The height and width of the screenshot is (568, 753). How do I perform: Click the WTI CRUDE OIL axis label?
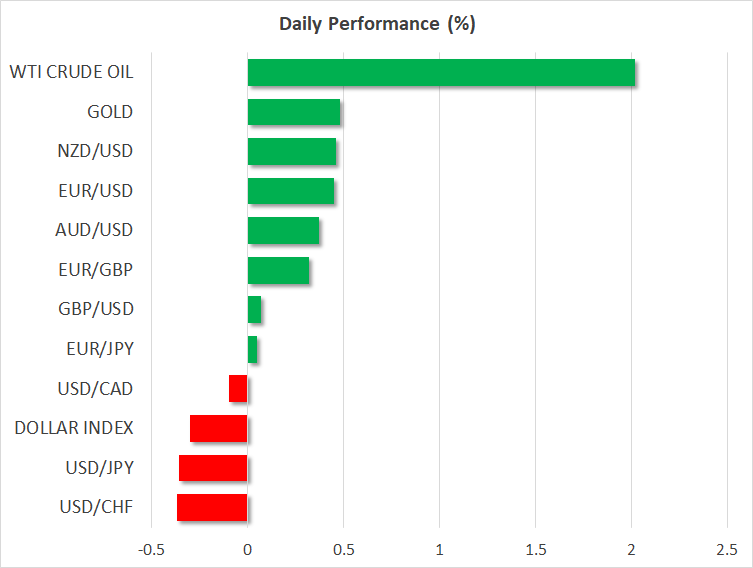(x=71, y=73)
